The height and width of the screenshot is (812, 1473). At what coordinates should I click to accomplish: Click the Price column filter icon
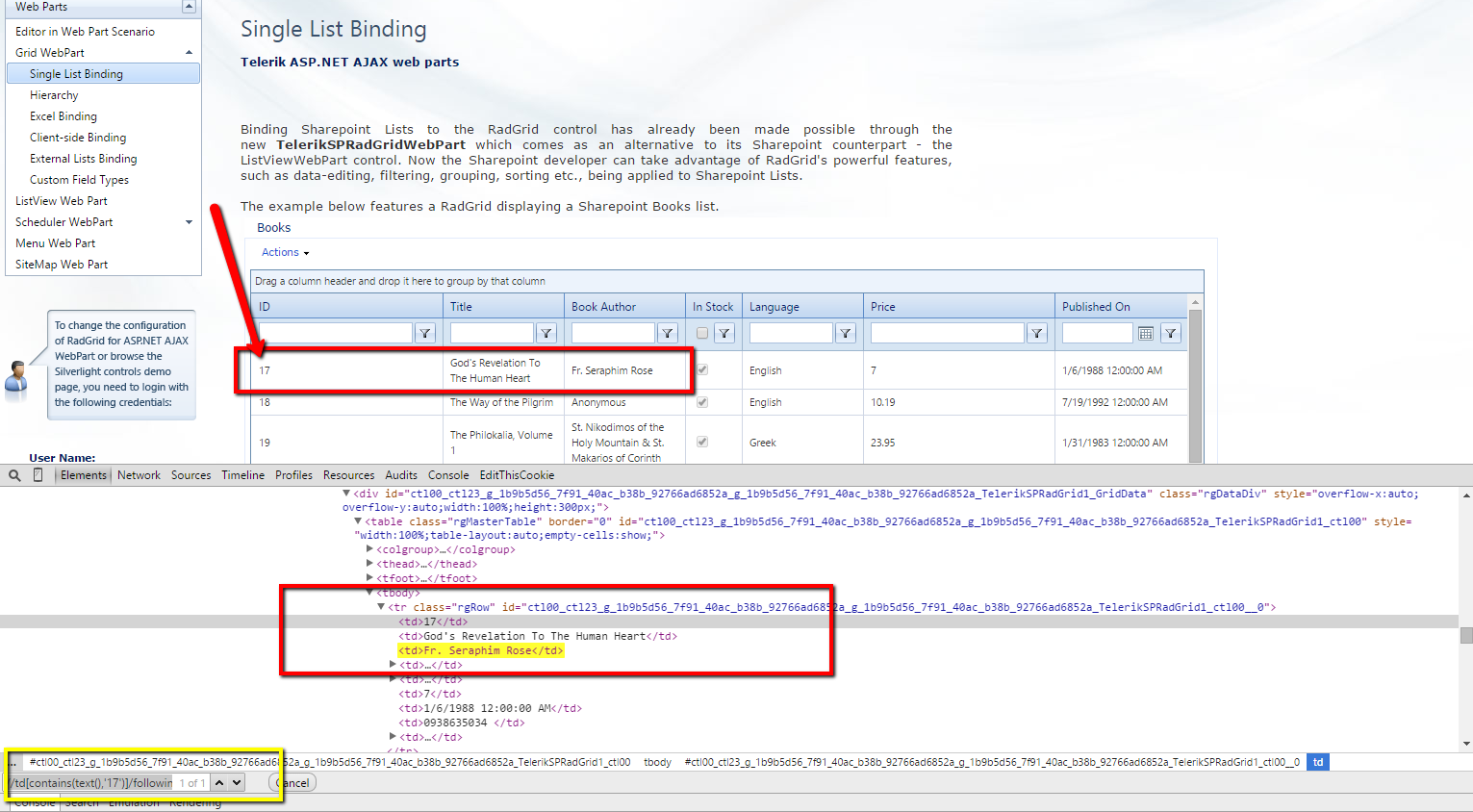coord(1037,333)
